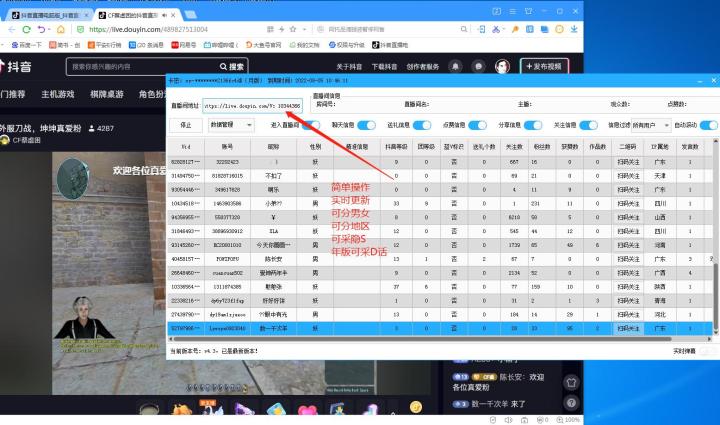720x425 pixels.
Task: Click the shirt icon beside live chat
Action: tap(572, 382)
